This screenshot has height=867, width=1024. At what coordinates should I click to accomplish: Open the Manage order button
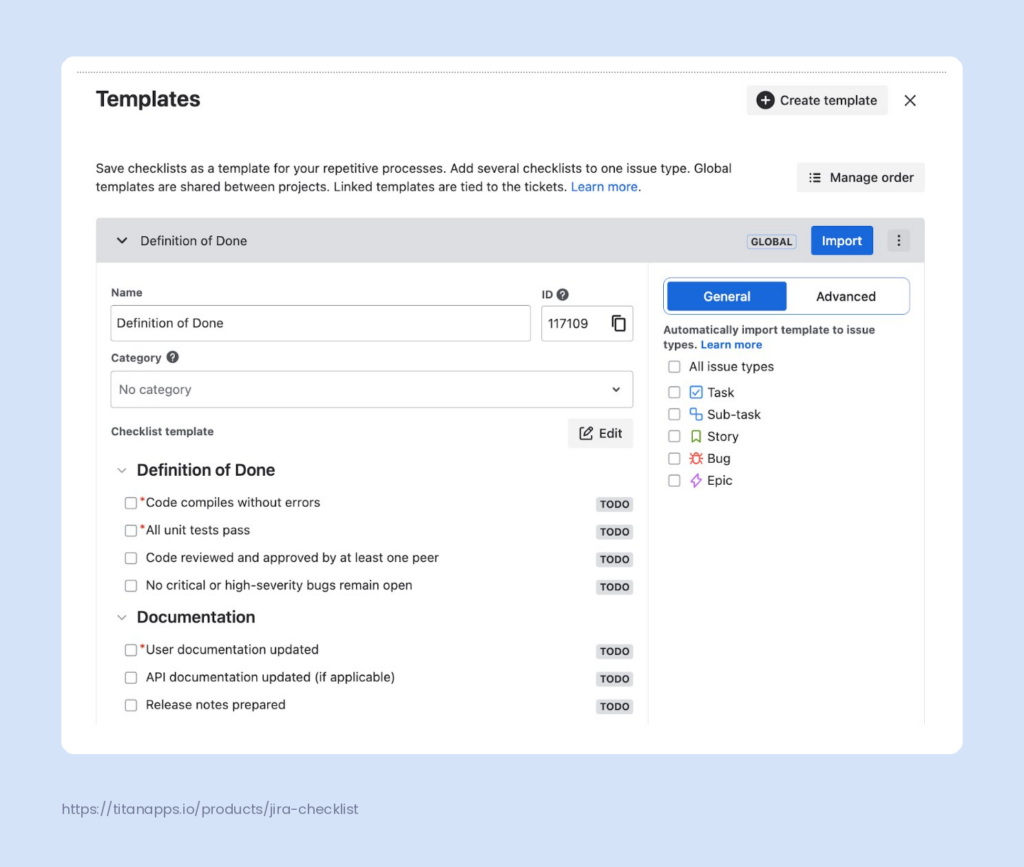point(860,178)
